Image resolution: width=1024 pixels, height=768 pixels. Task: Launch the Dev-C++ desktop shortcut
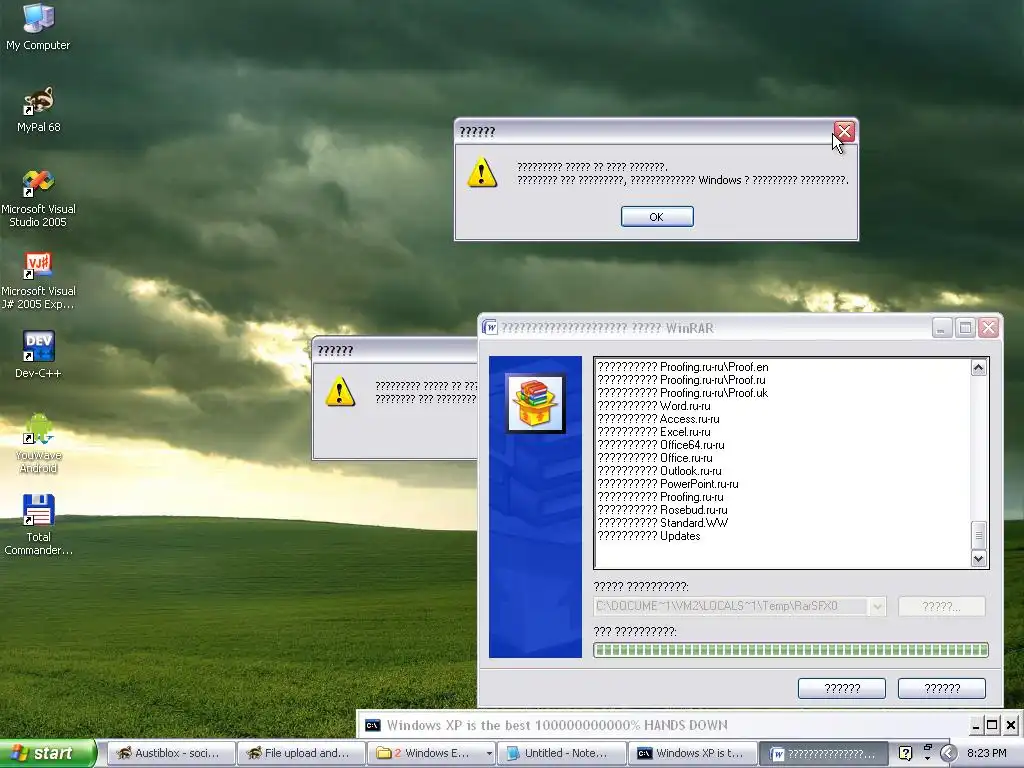click(x=38, y=355)
